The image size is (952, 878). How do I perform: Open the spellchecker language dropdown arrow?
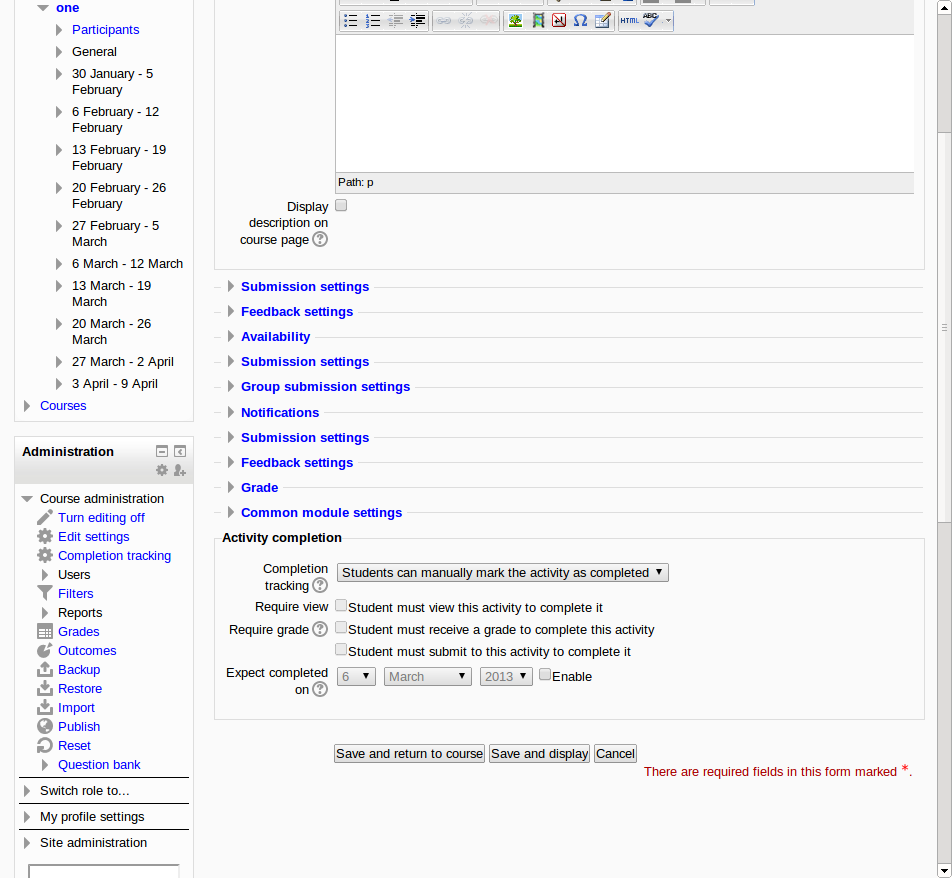click(x=668, y=21)
